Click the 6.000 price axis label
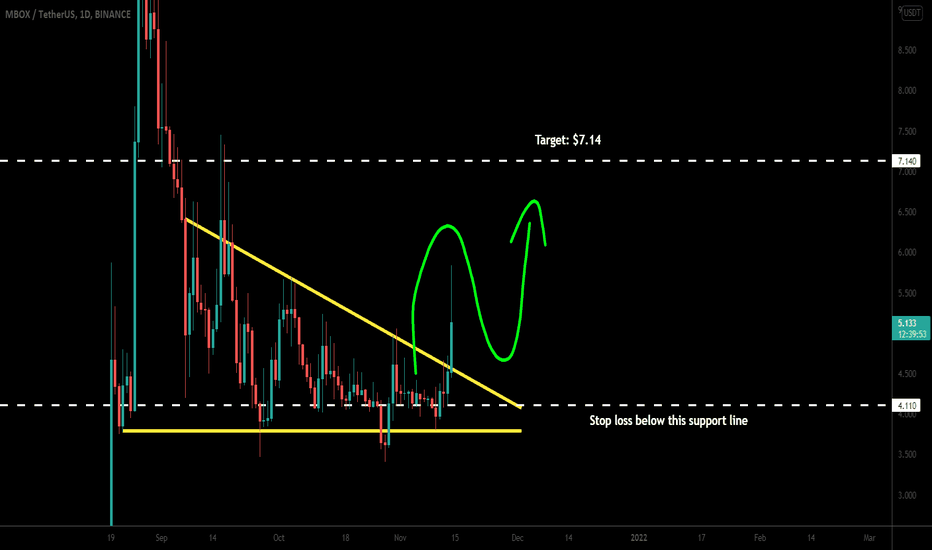 [x=907, y=253]
